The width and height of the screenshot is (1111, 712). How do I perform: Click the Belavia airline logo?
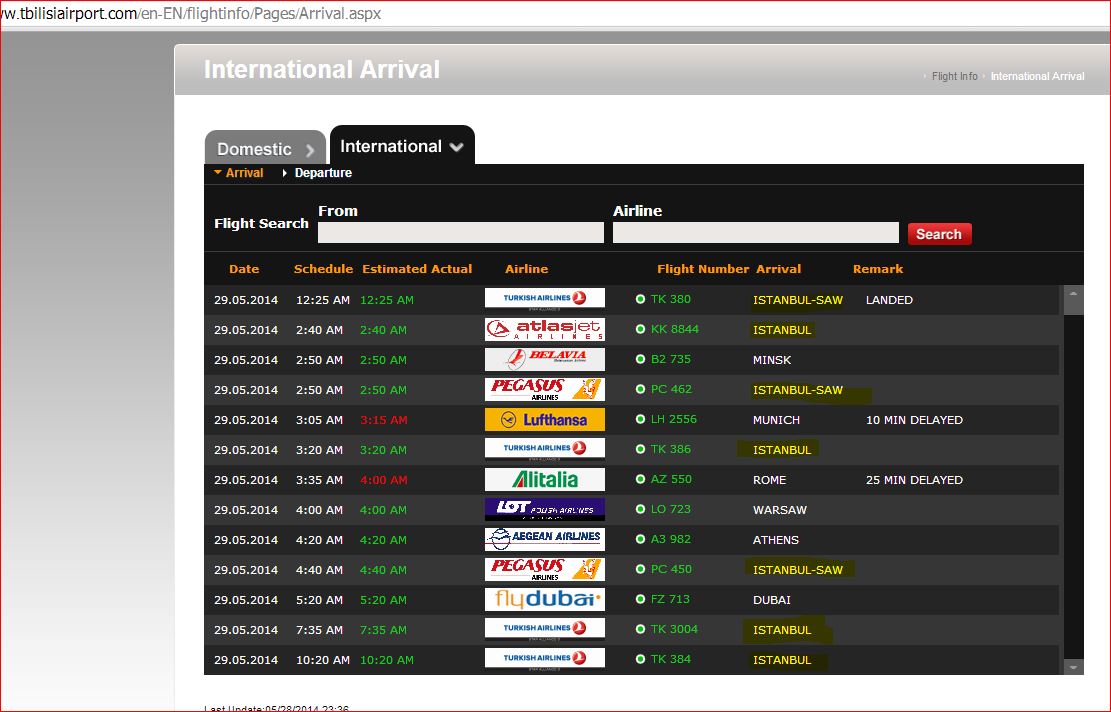tap(544, 360)
